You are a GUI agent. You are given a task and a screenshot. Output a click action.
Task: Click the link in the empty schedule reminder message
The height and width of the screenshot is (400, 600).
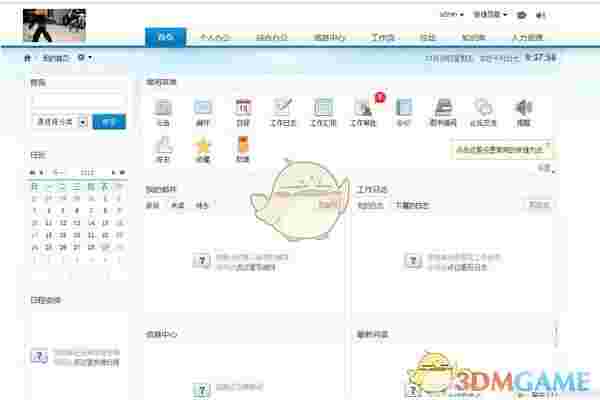98,362
